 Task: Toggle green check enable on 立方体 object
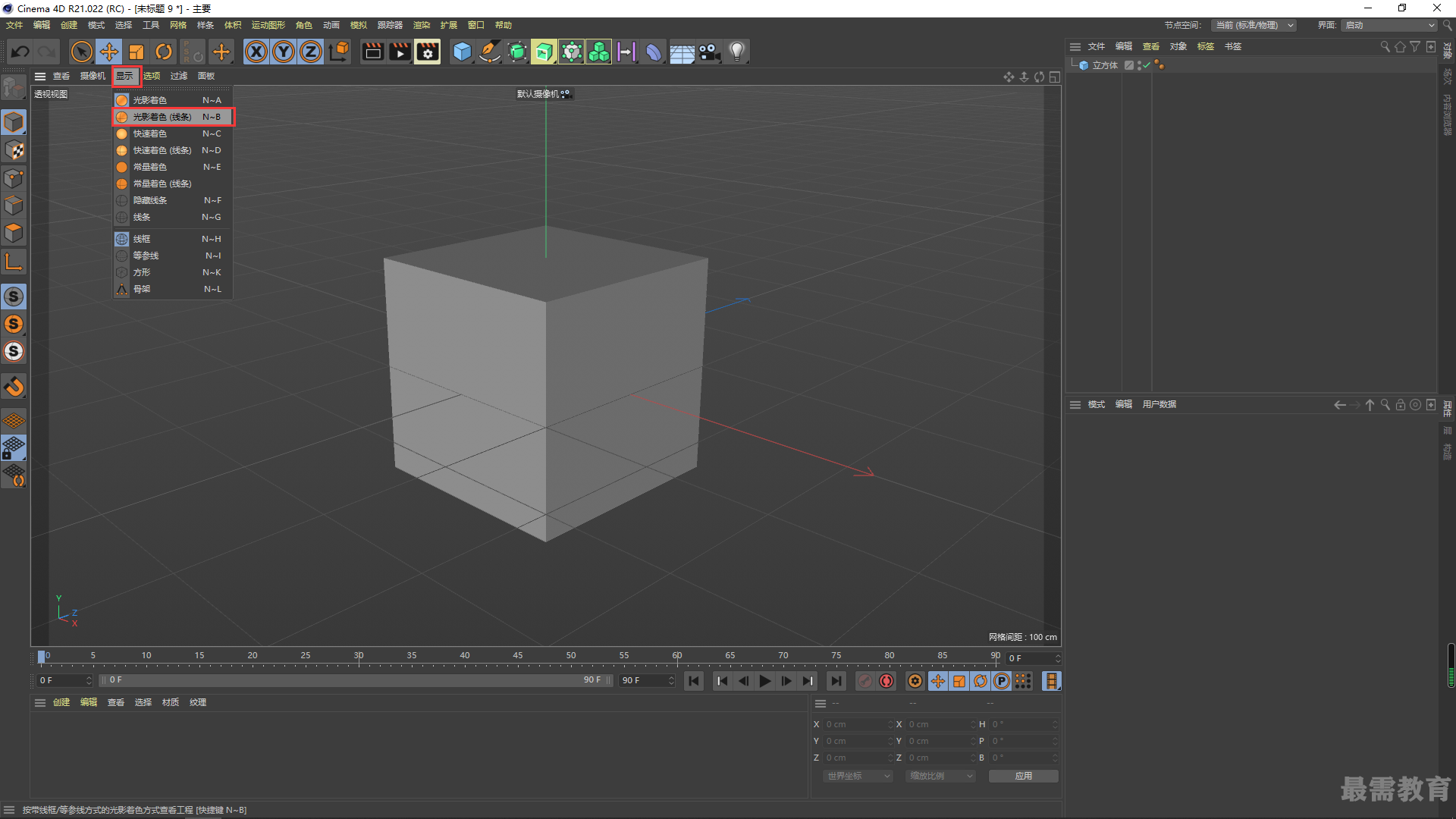click(x=1147, y=64)
